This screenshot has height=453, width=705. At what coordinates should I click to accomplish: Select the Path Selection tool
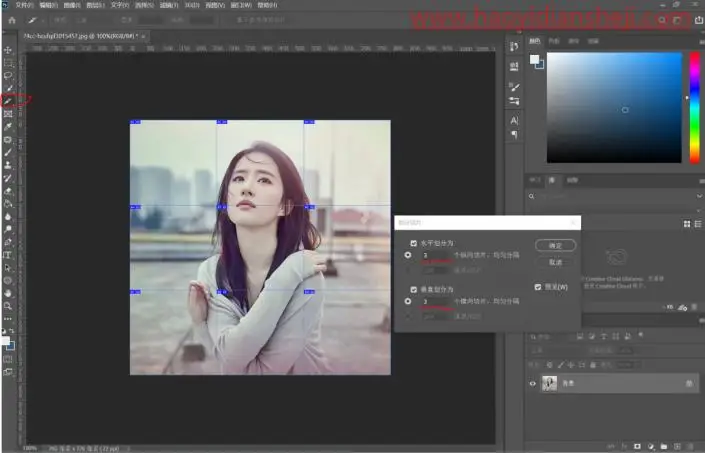click(8, 268)
